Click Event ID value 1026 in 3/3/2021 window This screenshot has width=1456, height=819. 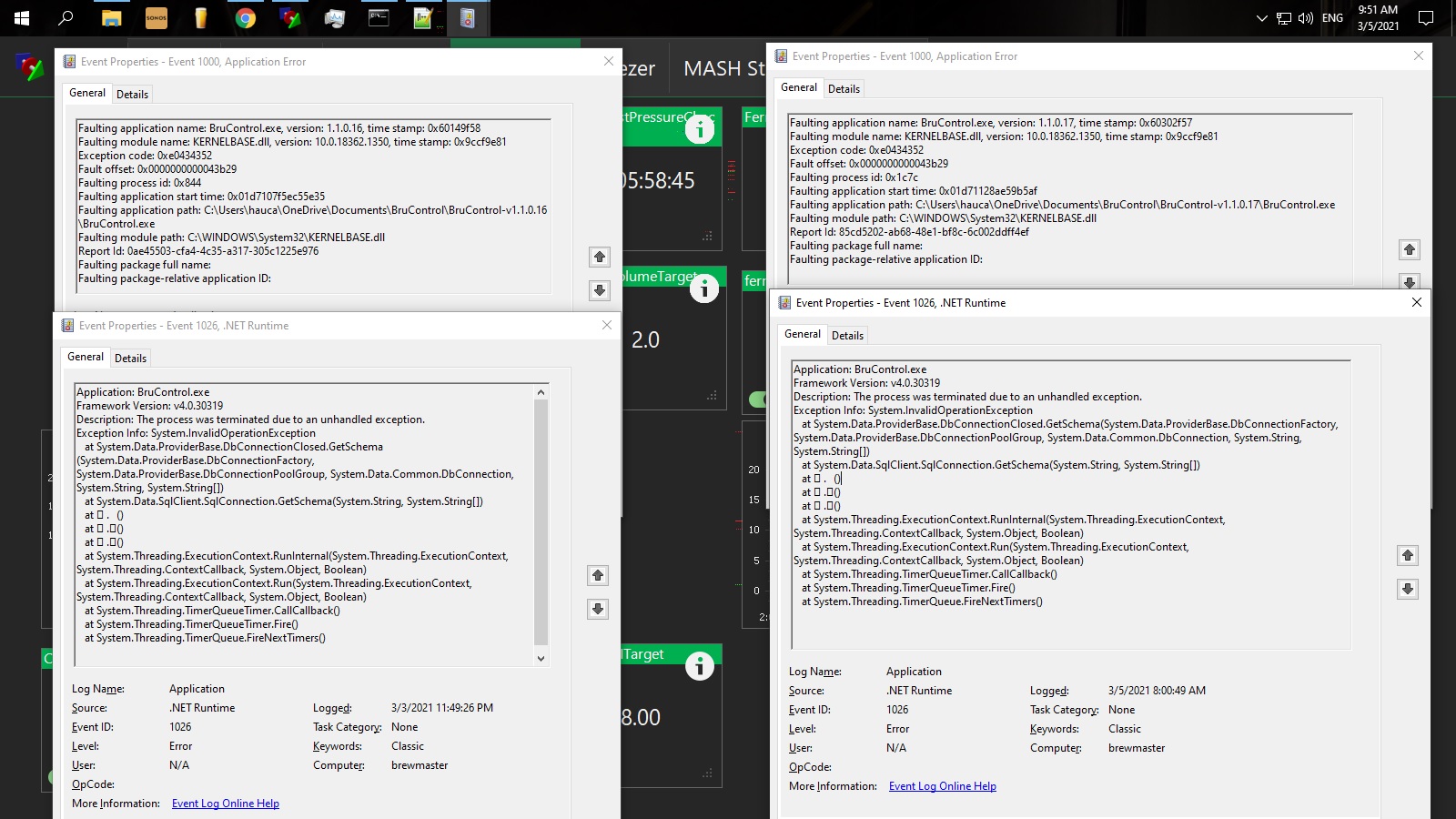tap(180, 727)
